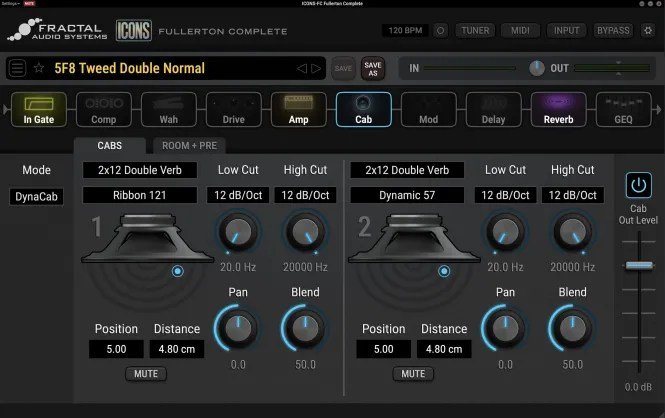Mute cab 1 with MUTE button
This screenshot has width=665, height=418.
pyautogui.click(x=146, y=374)
